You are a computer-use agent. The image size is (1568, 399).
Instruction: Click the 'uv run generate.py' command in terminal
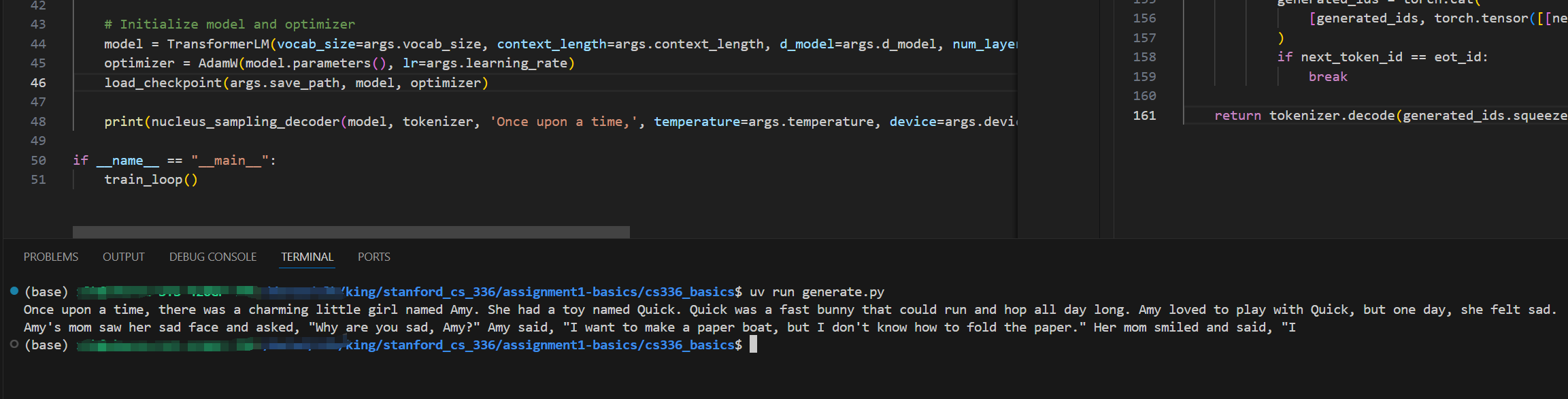pos(817,291)
